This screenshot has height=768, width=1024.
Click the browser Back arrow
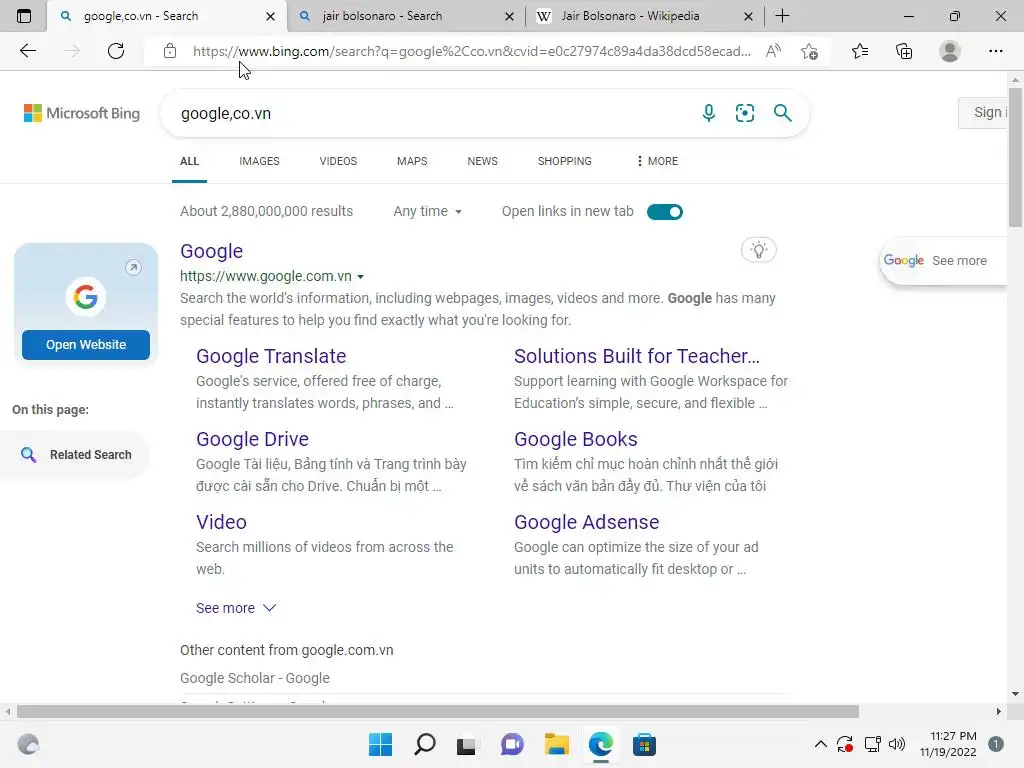[27, 51]
